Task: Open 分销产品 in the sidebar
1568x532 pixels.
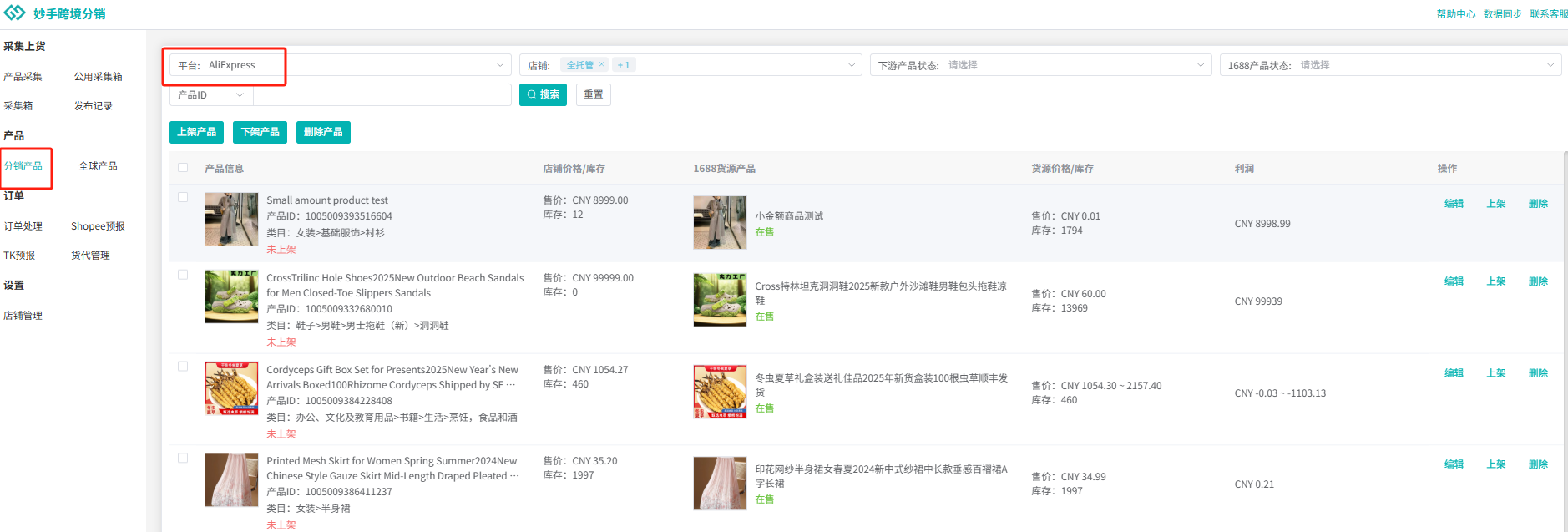Action: tap(23, 166)
